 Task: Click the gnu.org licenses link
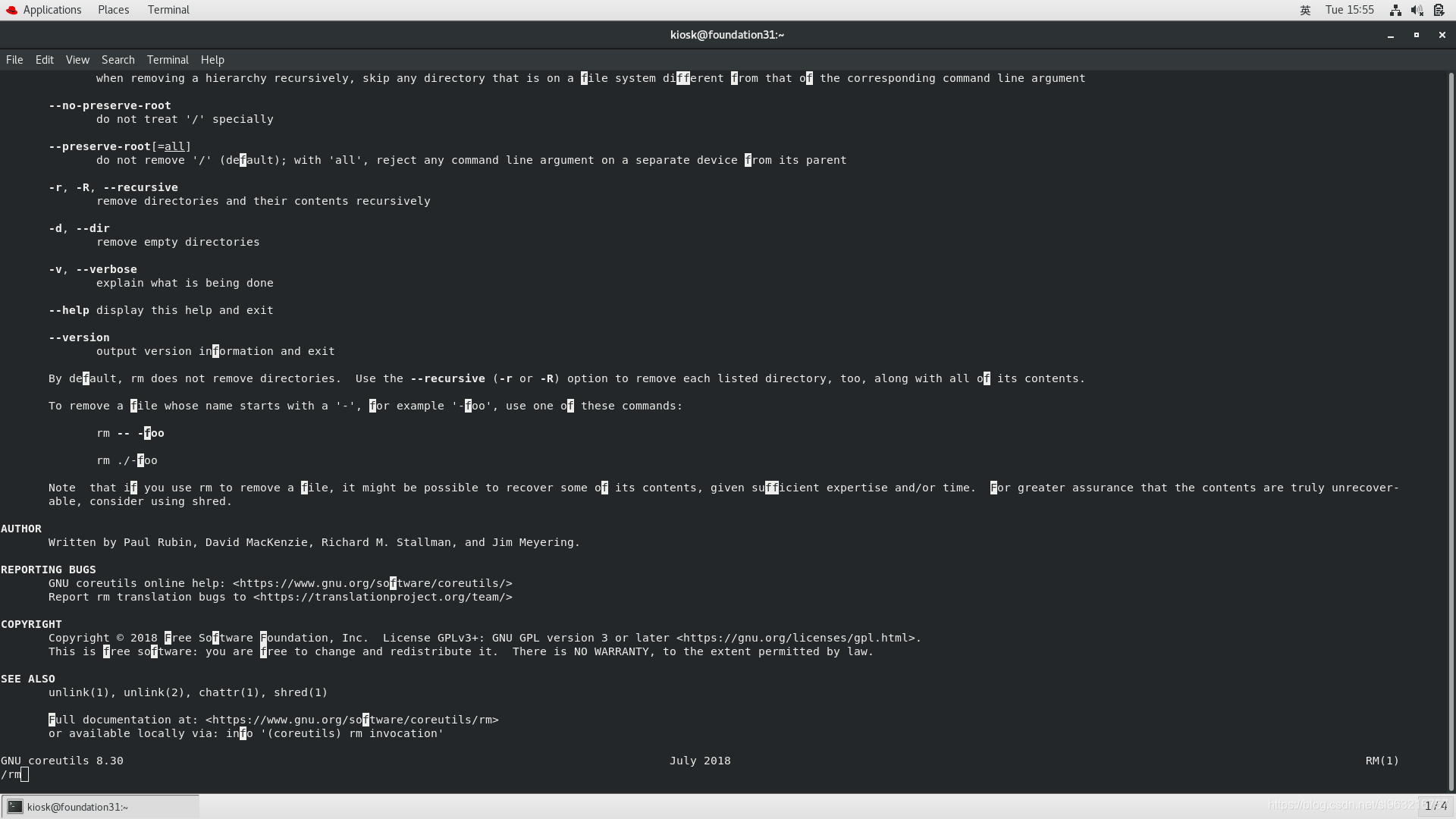point(795,637)
